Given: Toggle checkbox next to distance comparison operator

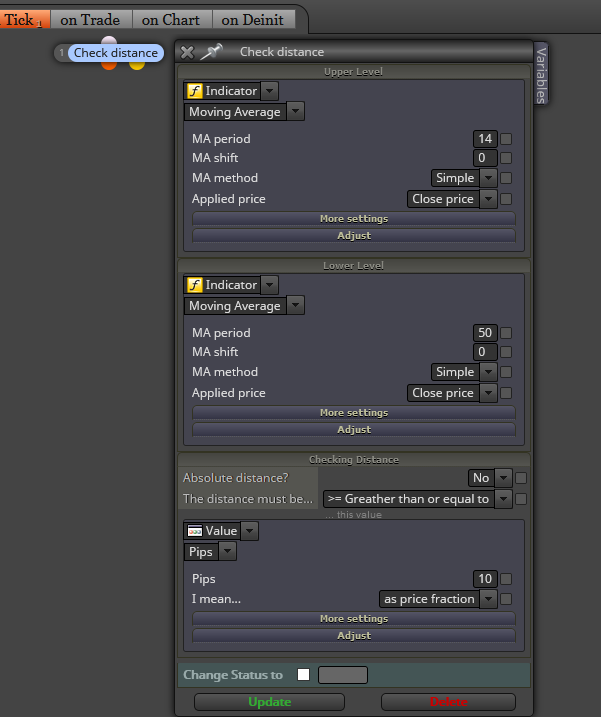Looking at the screenshot, I should coord(521,499).
